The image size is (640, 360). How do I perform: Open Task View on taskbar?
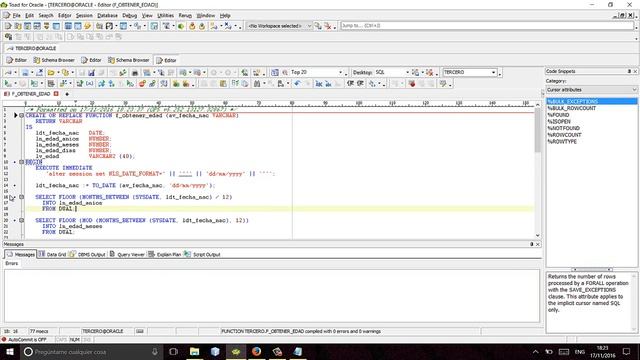[x=173, y=351]
